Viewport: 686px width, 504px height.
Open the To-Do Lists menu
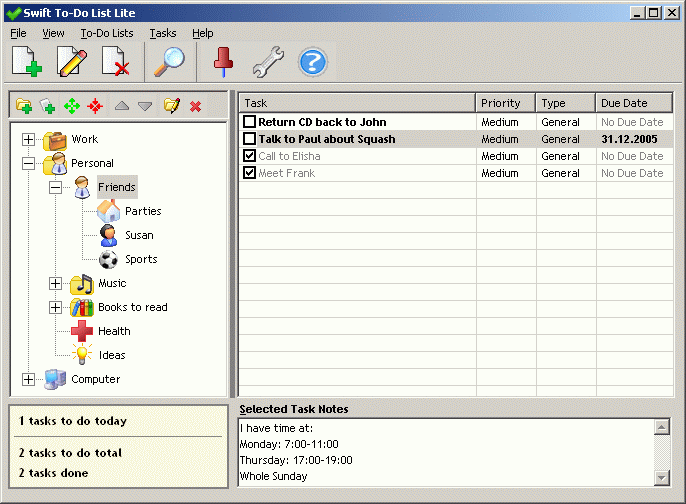(107, 33)
